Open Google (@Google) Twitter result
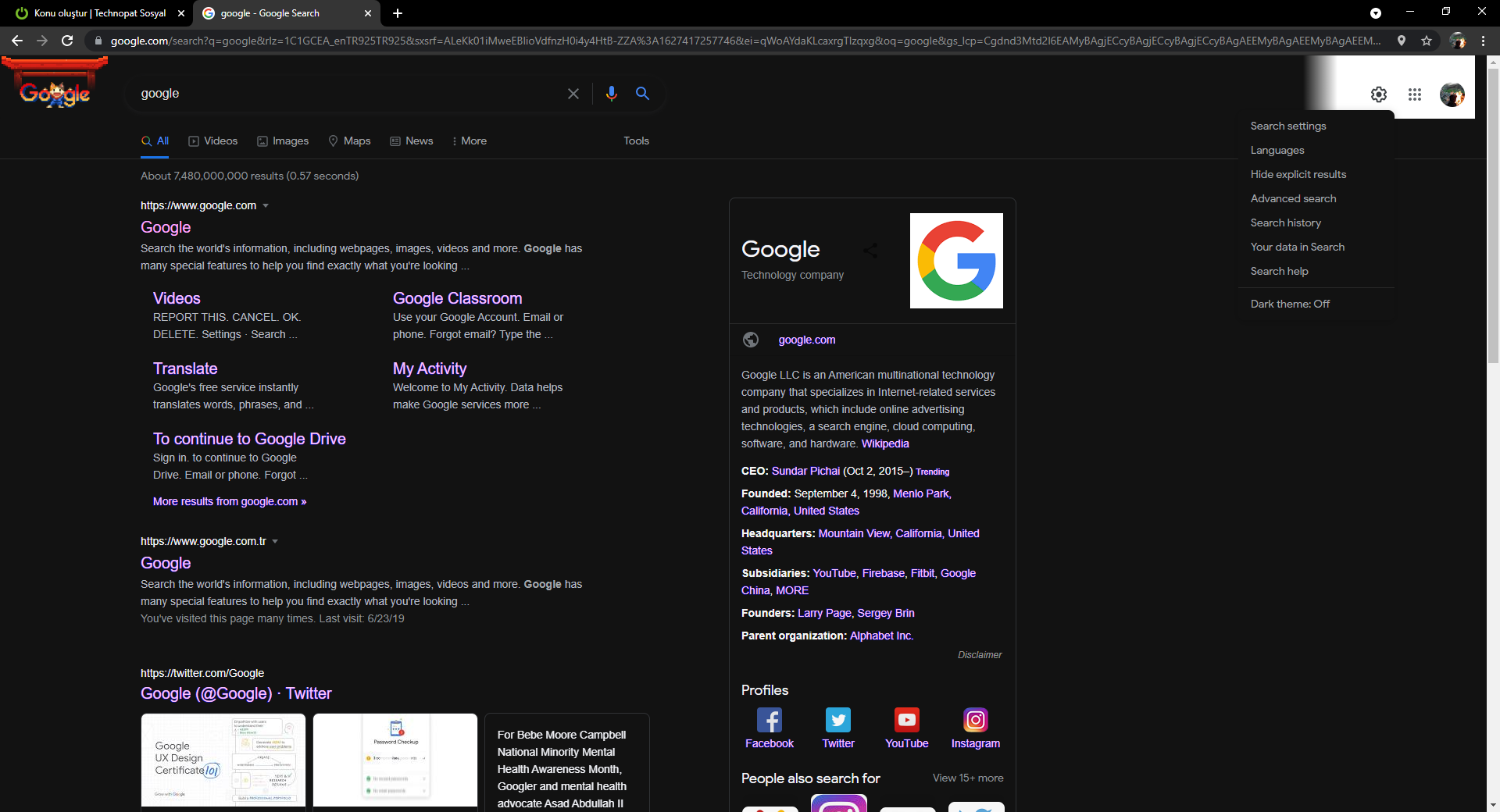Screen dimensions: 1500x812 pyautogui.click(x=236, y=693)
